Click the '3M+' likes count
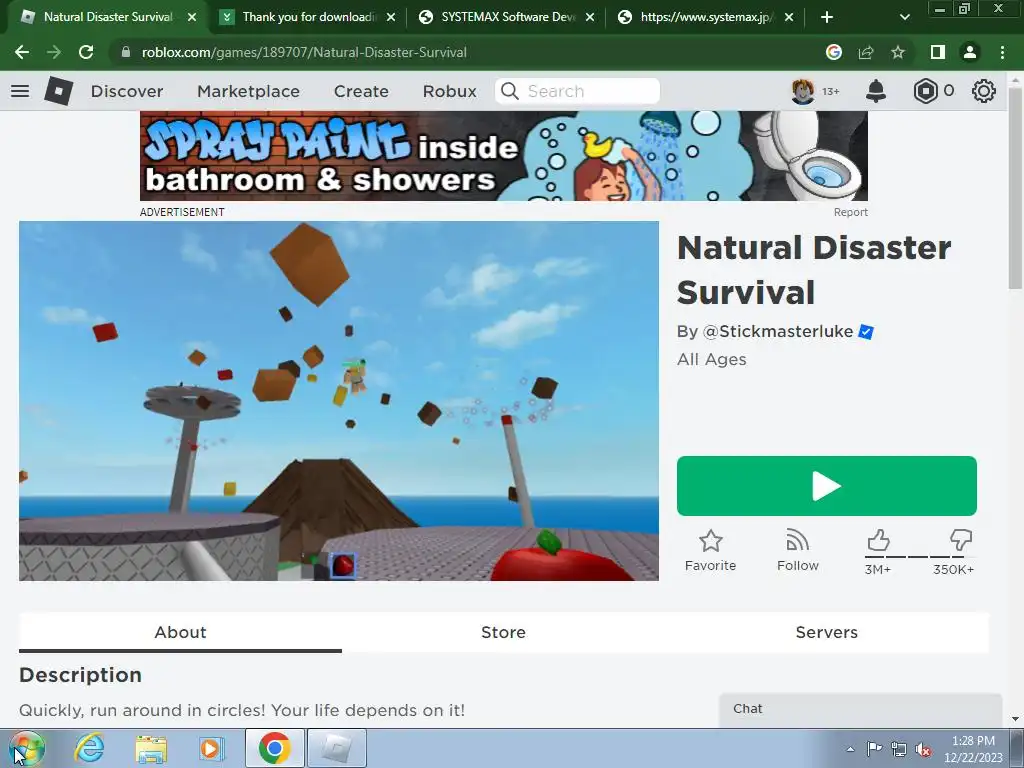Viewport: 1024px width, 768px height. tap(878, 569)
